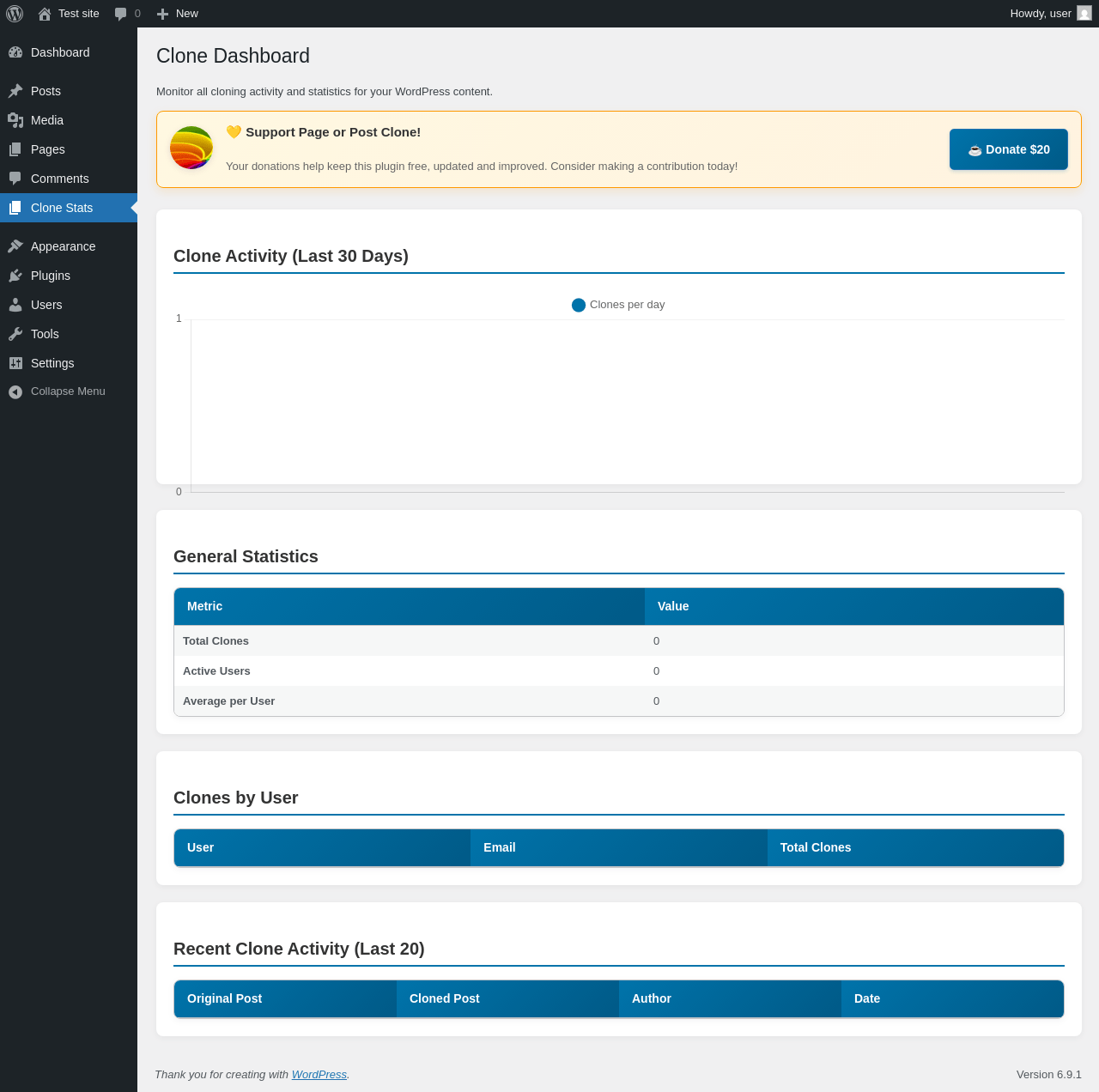The height and width of the screenshot is (1092, 1099).
Task: Click the WordPress logo icon
Action: 15,14
